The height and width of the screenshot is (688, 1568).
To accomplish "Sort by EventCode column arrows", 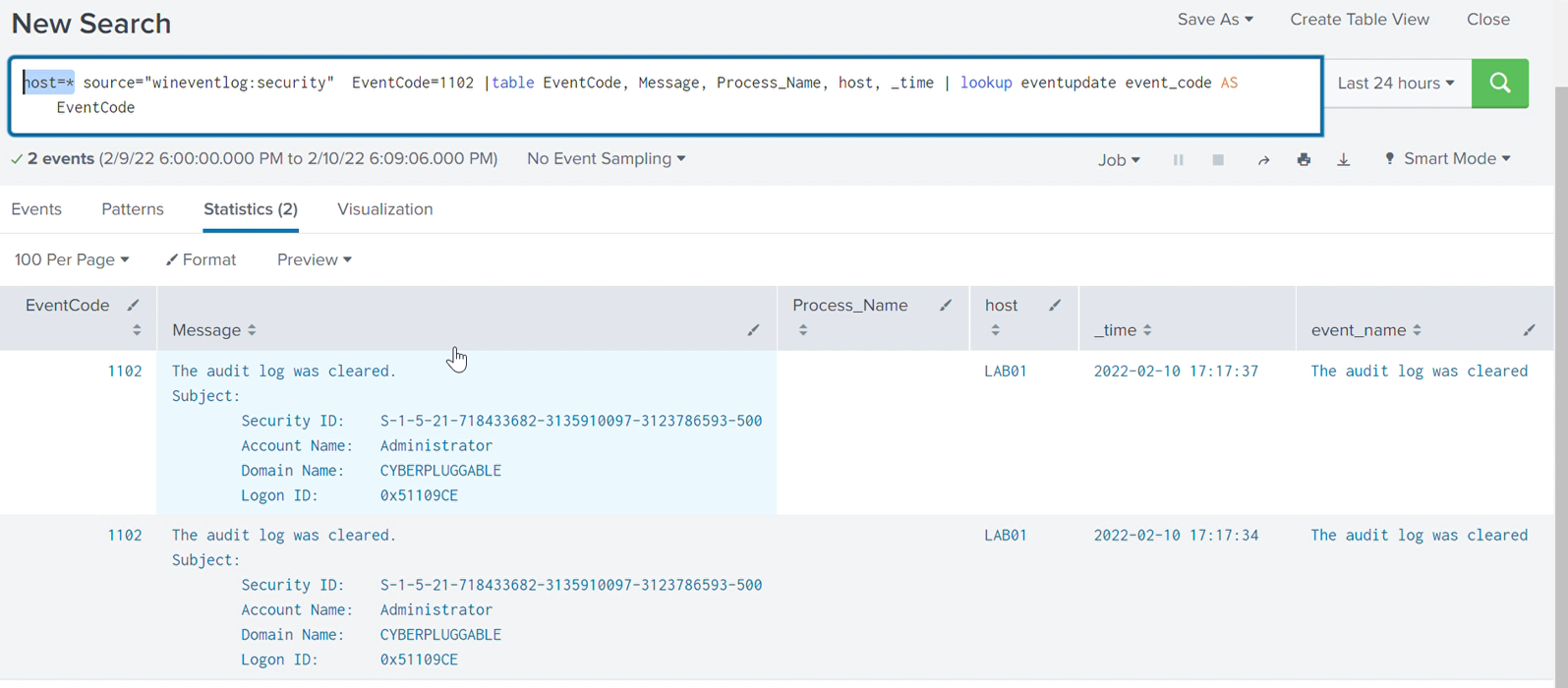I will point(137,330).
